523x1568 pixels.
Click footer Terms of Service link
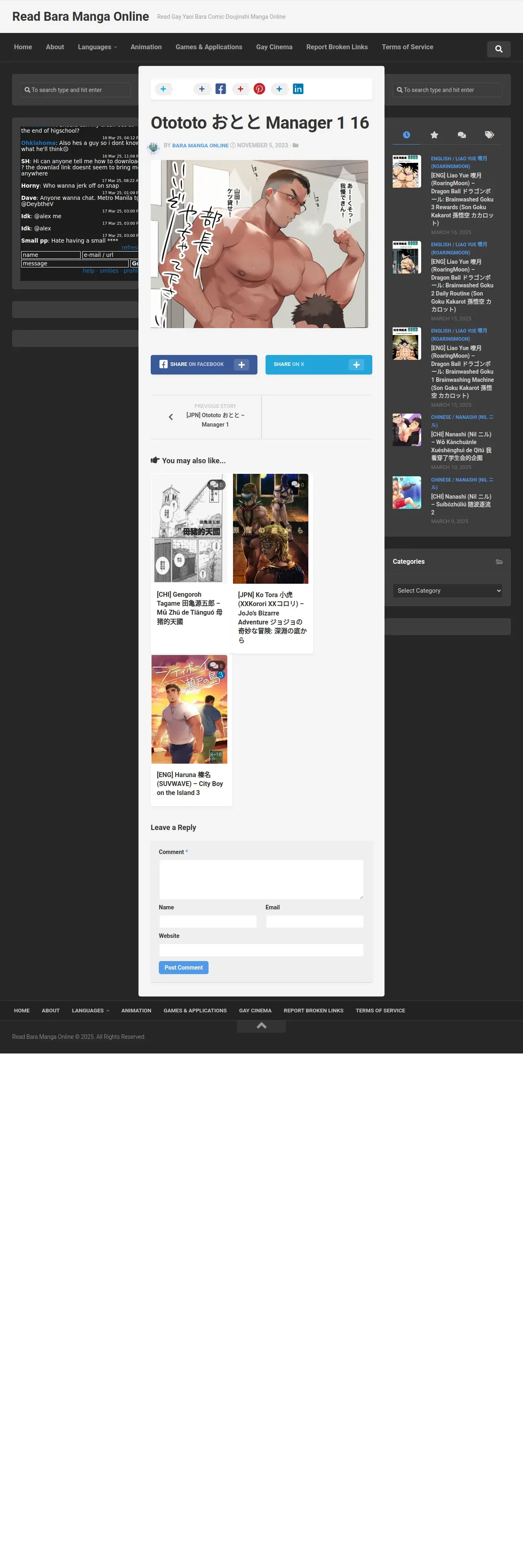[380, 1010]
